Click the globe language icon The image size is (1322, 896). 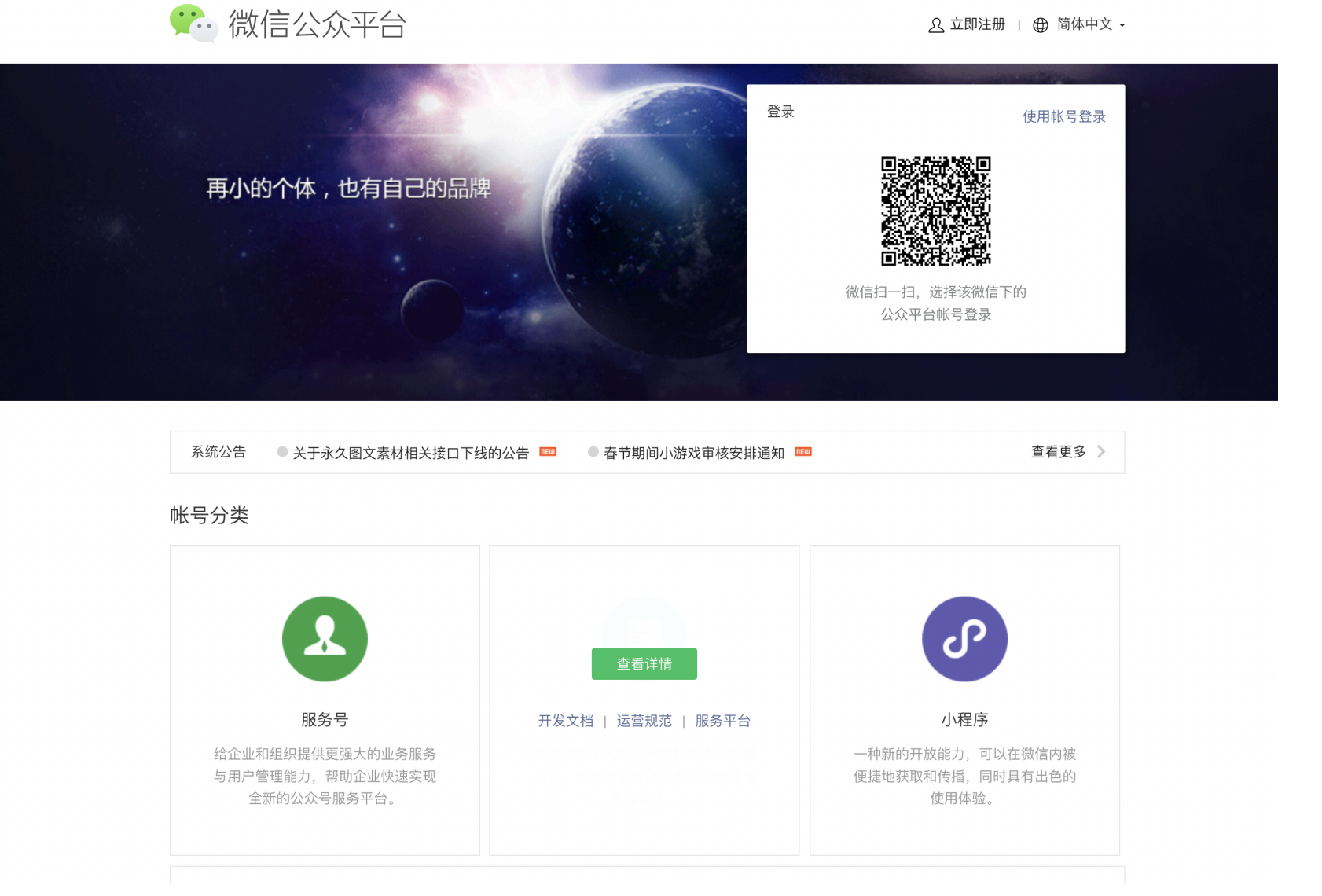point(1040,25)
